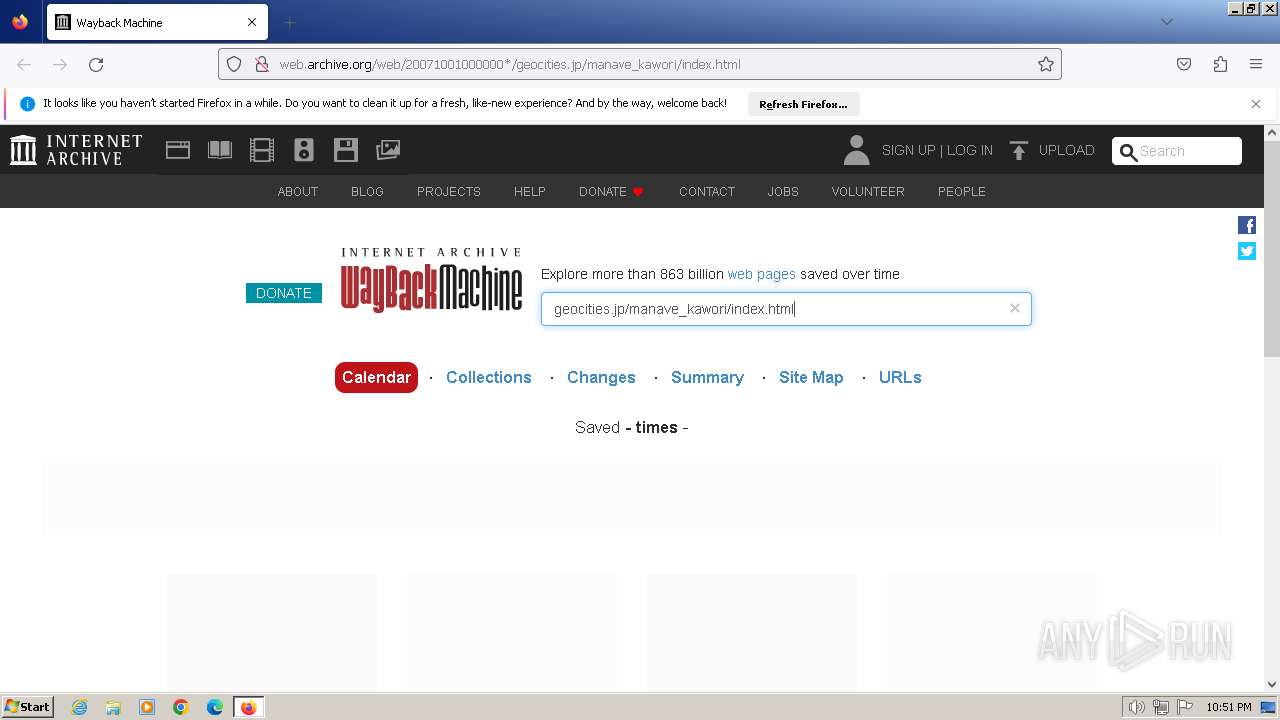Open Firefox application menu
Screen dimensions: 1280x720
1256,64
